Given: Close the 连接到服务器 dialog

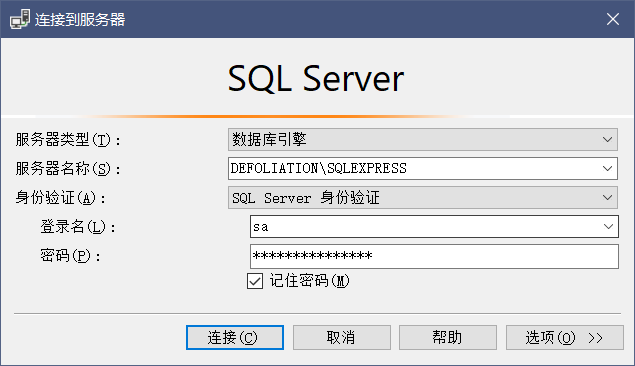Looking at the screenshot, I should [x=613, y=19].
